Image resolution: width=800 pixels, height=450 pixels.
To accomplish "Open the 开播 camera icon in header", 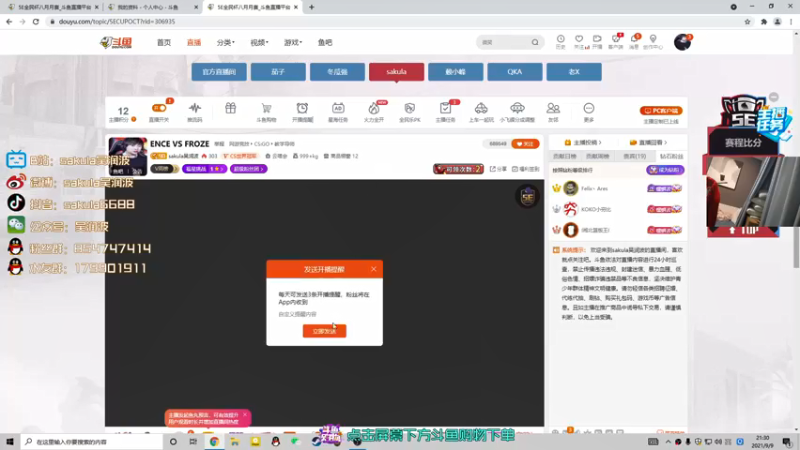I will [x=597, y=39].
